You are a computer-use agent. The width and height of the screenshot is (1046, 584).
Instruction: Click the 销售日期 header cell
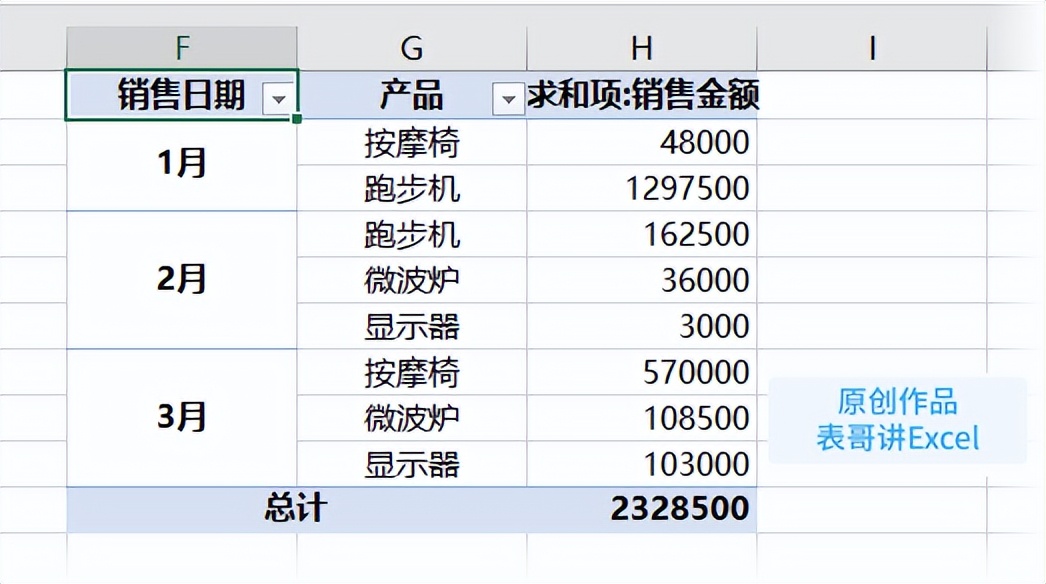[x=181, y=95]
